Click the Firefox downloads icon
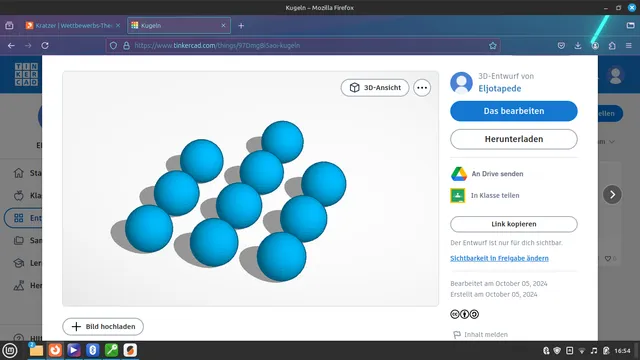Viewport: 640px width, 360px height. point(578,46)
